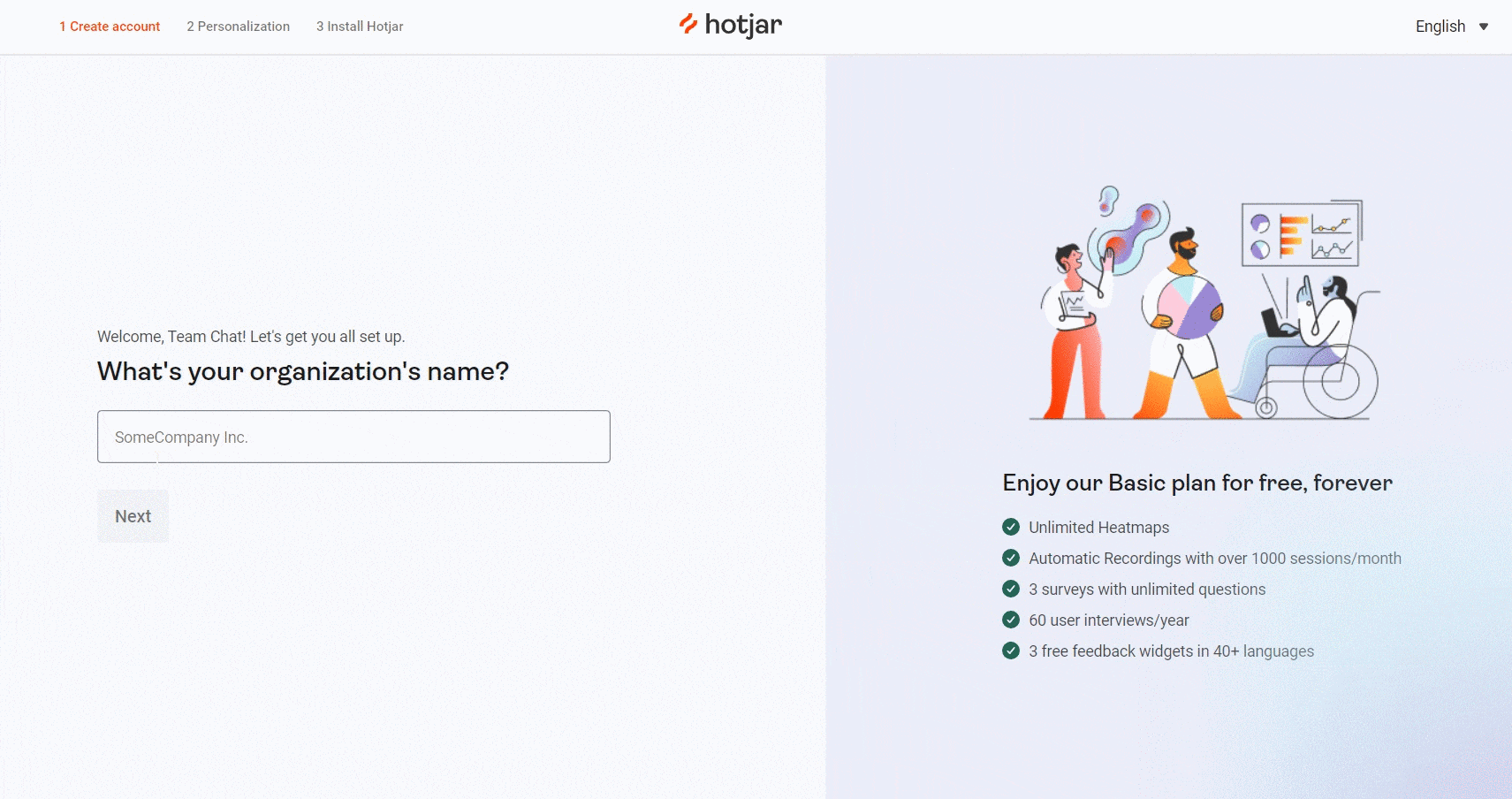The height and width of the screenshot is (799, 1512).
Task: Open the Install Hotjar step
Action: click(x=359, y=27)
